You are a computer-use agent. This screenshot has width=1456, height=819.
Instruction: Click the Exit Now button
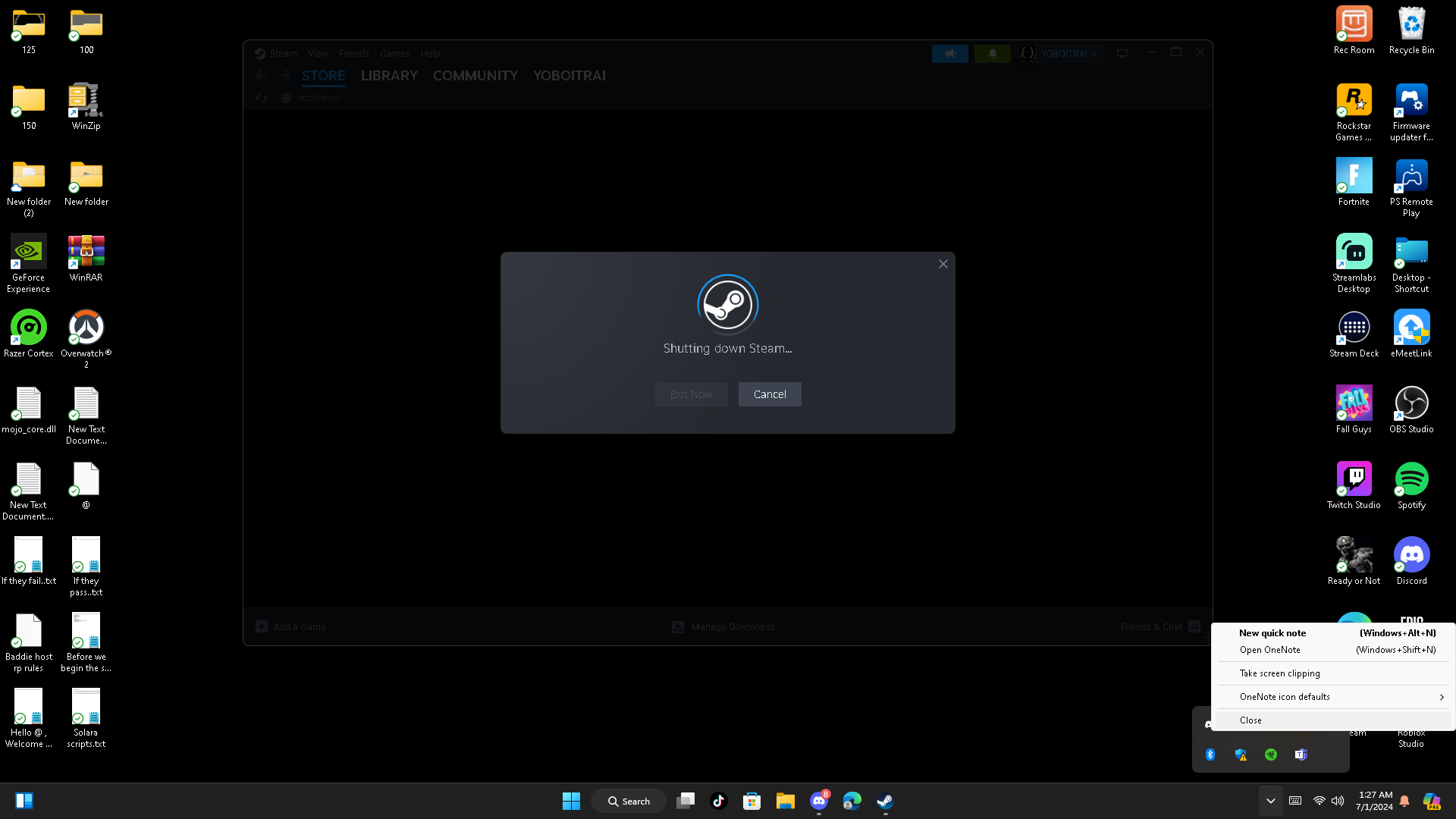pos(691,394)
